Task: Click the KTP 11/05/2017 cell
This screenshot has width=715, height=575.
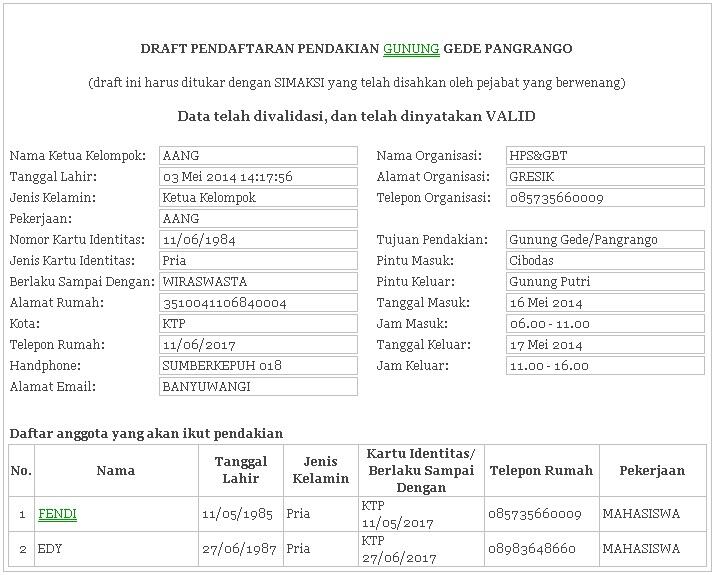Action: 421,514
